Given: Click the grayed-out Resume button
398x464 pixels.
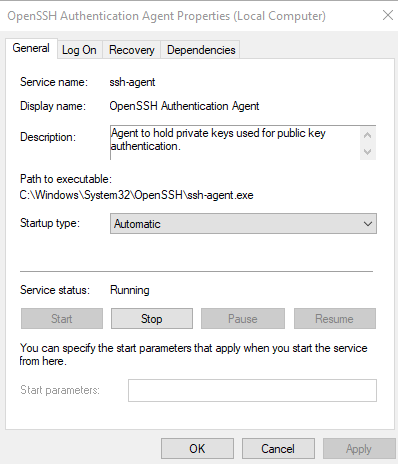Looking at the screenshot, I should (335, 319).
